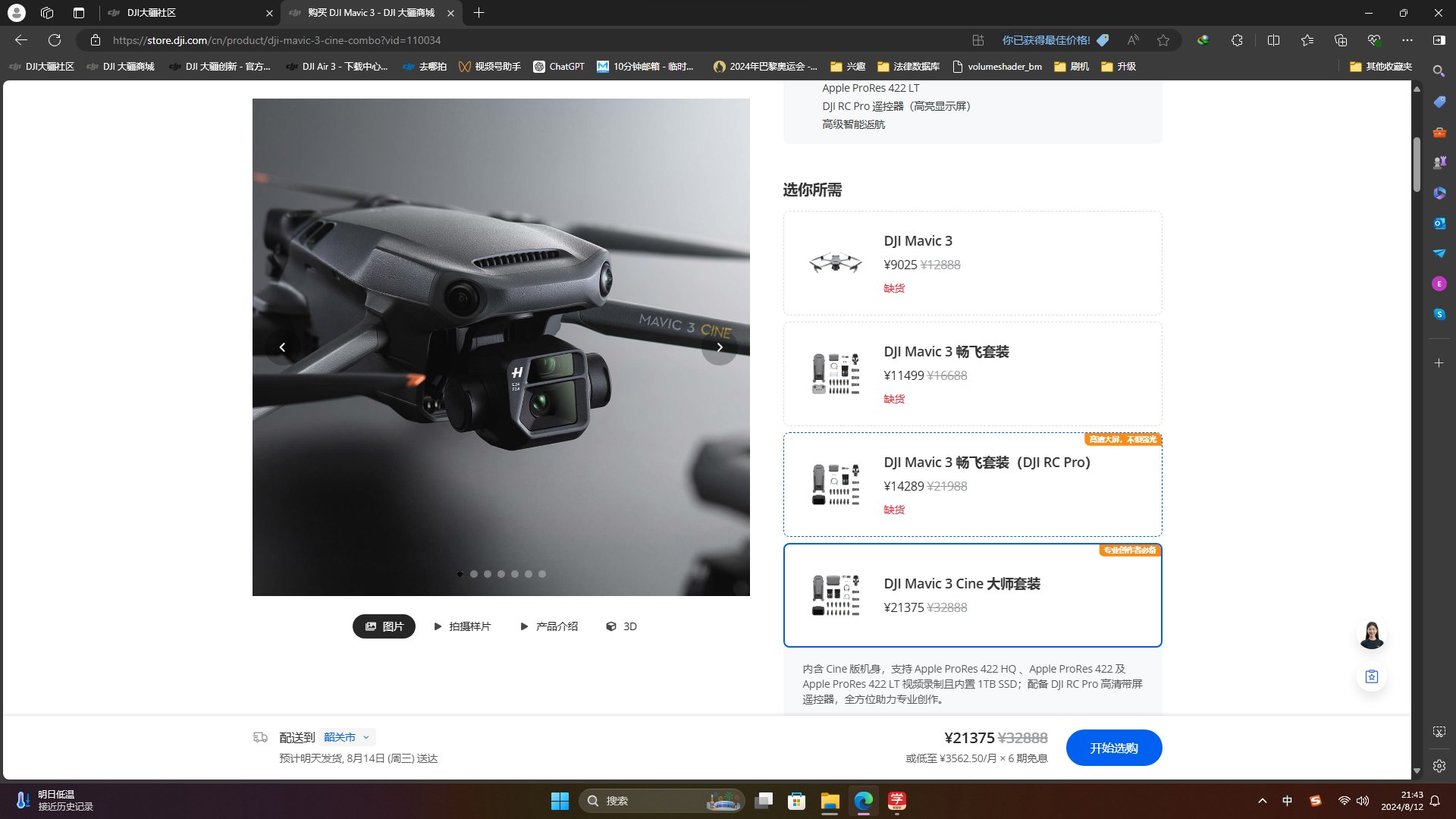Click the page vertical scrollbar thumb
Image resolution: width=1456 pixels, height=819 pixels.
[x=1416, y=165]
